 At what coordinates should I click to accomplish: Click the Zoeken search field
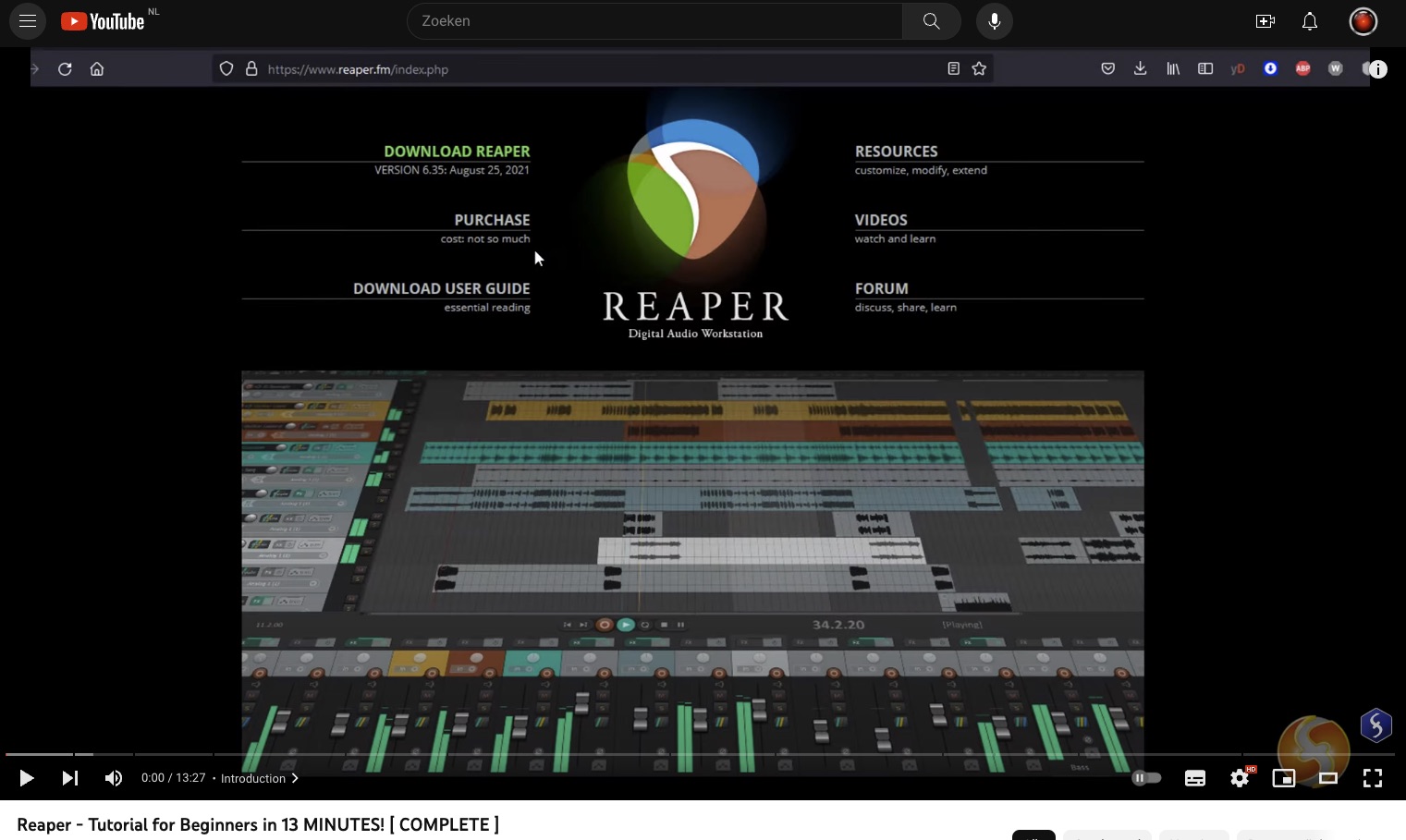[654, 20]
